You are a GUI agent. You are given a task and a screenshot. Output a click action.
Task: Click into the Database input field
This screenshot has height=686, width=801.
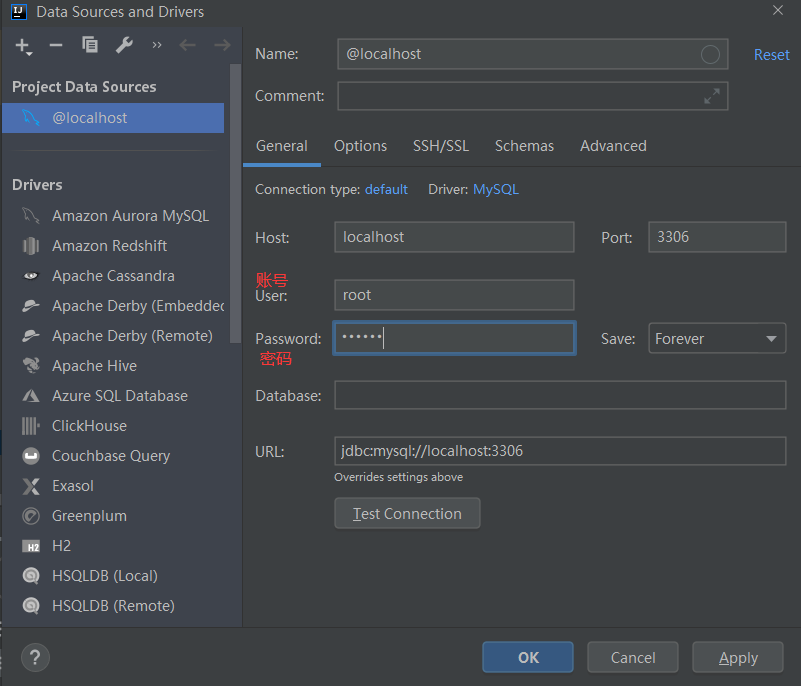tap(560, 395)
